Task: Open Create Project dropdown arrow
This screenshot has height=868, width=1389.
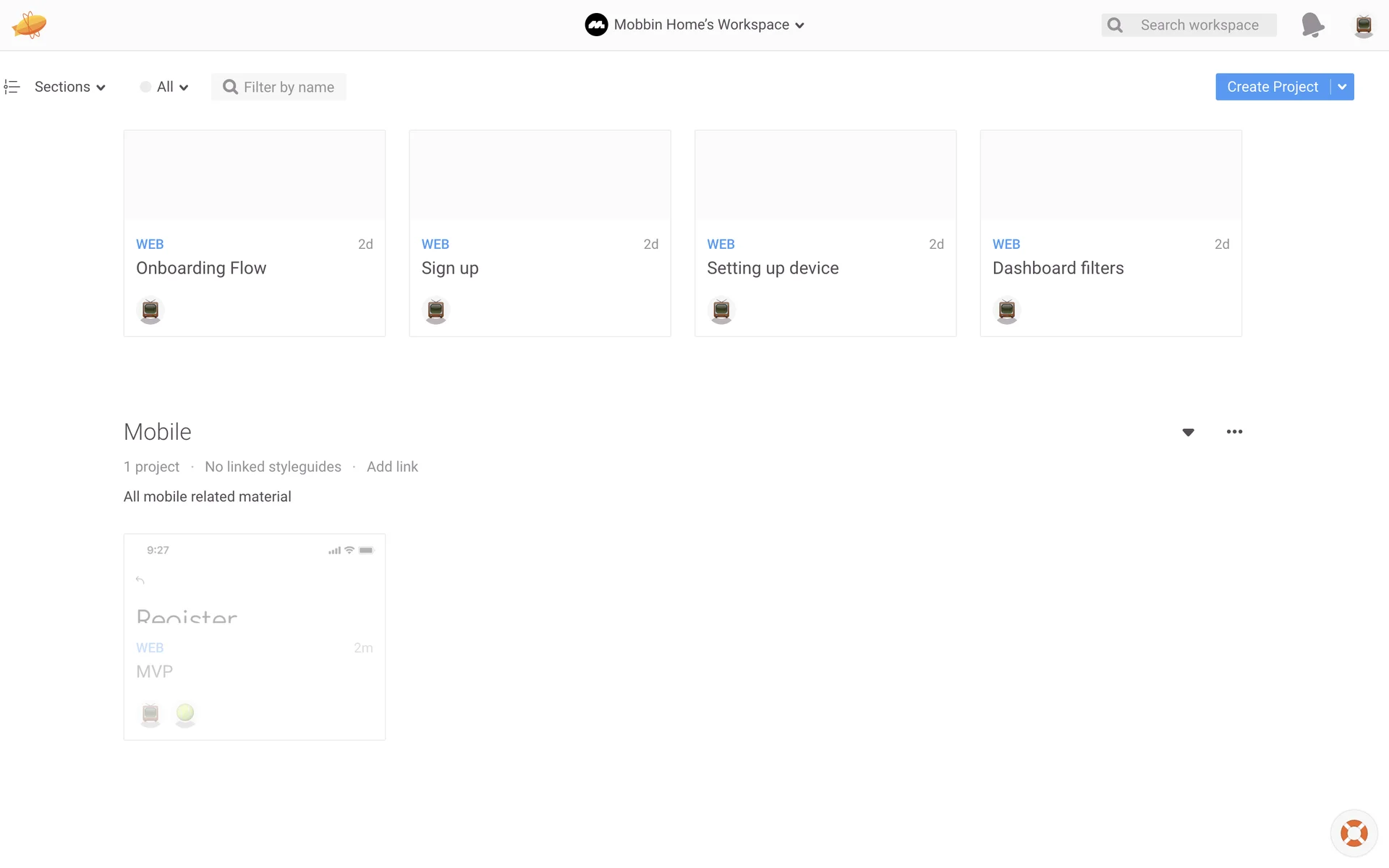Action: click(1342, 87)
